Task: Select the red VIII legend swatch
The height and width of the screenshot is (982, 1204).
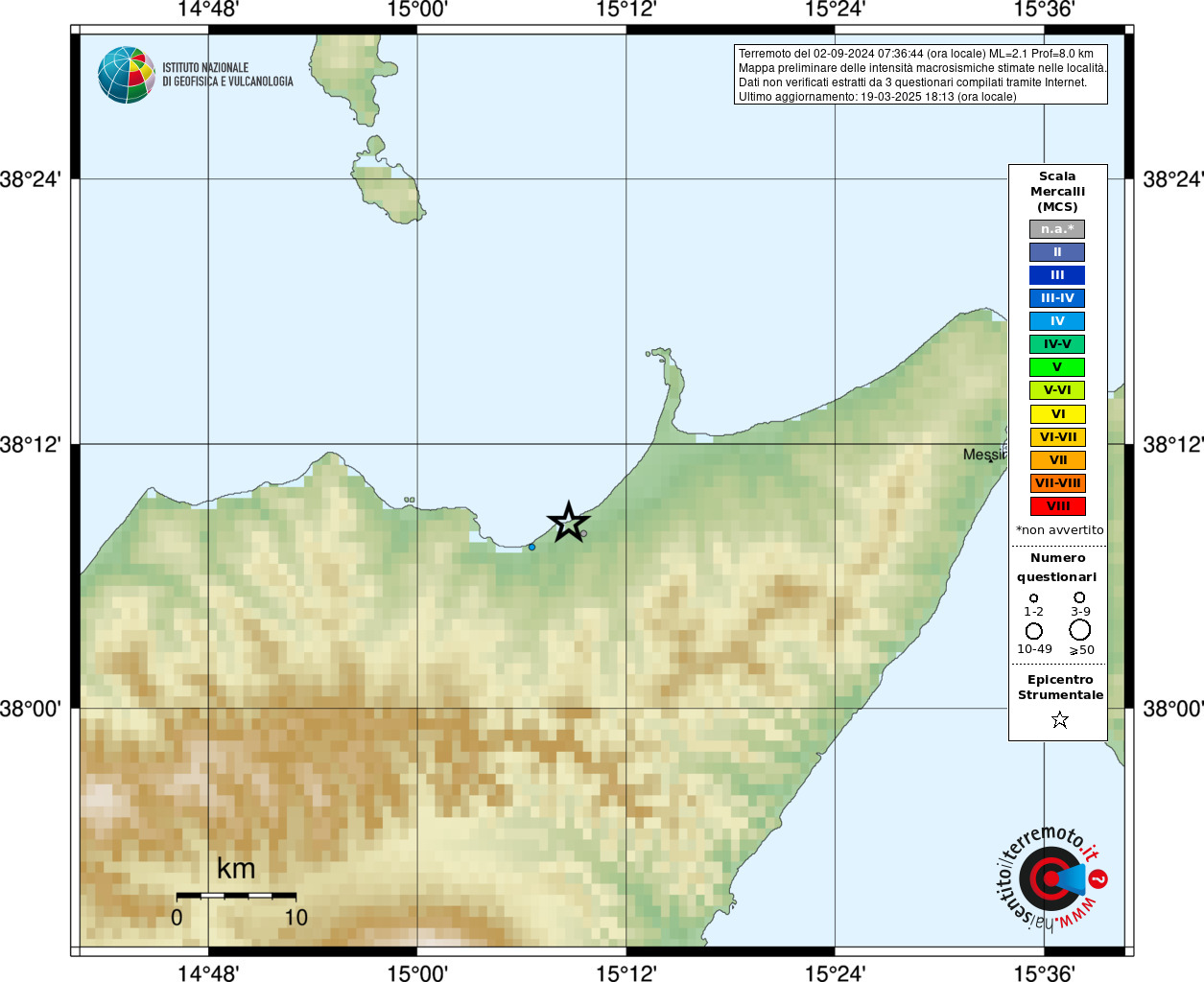Action: [1057, 506]
